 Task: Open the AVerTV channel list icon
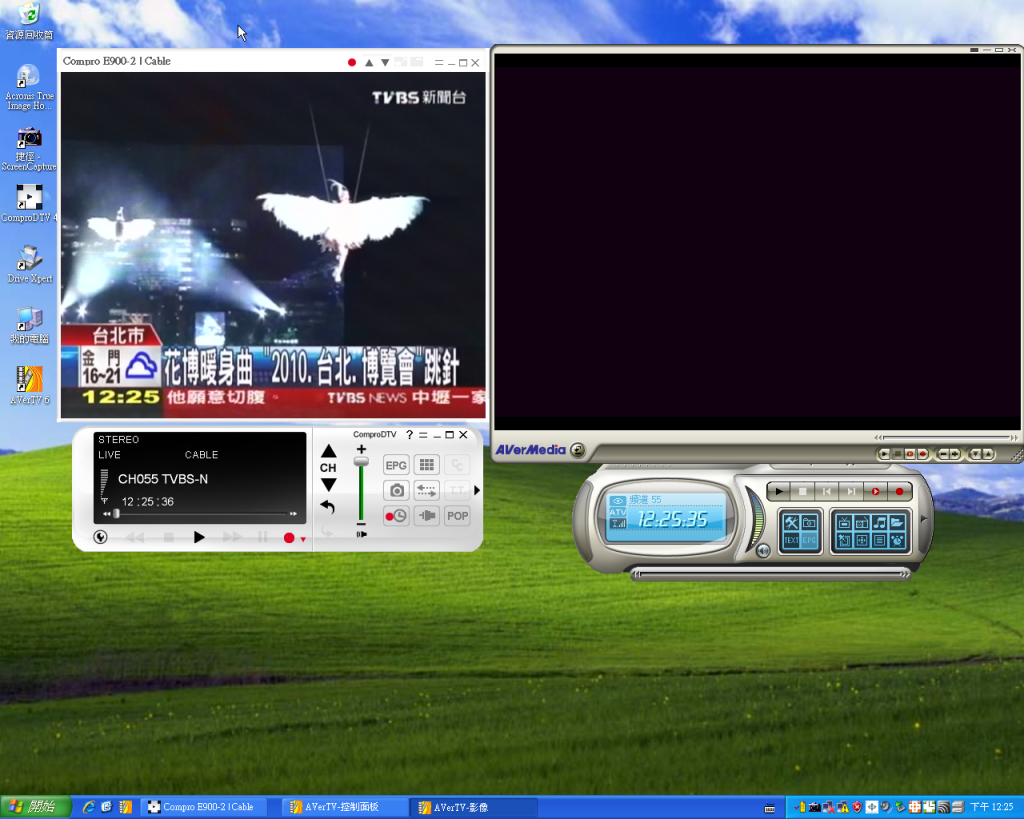[x=880, y=540]
